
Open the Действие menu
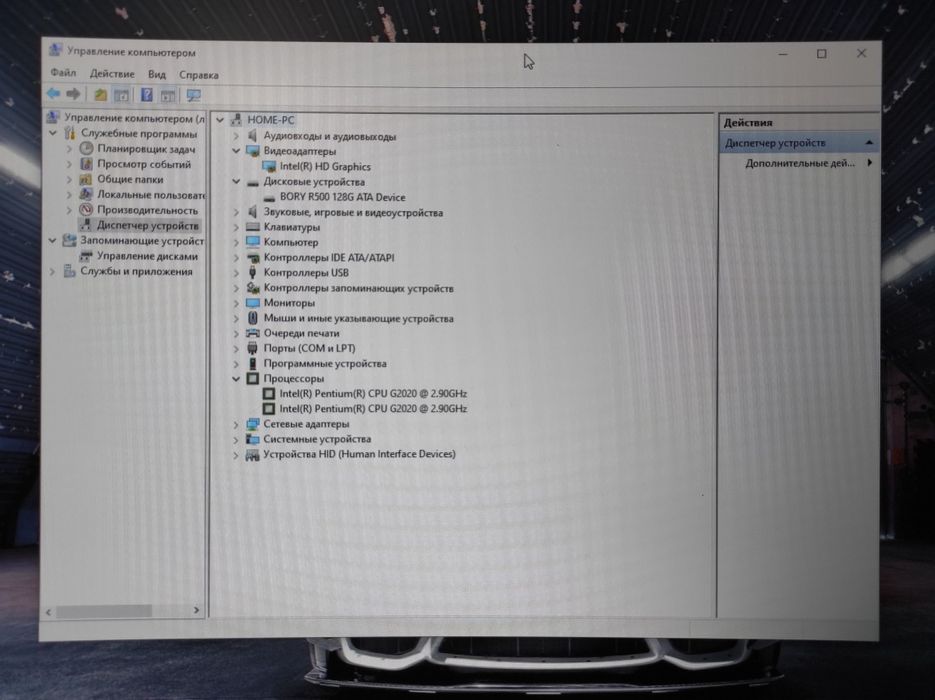[112, 74]
